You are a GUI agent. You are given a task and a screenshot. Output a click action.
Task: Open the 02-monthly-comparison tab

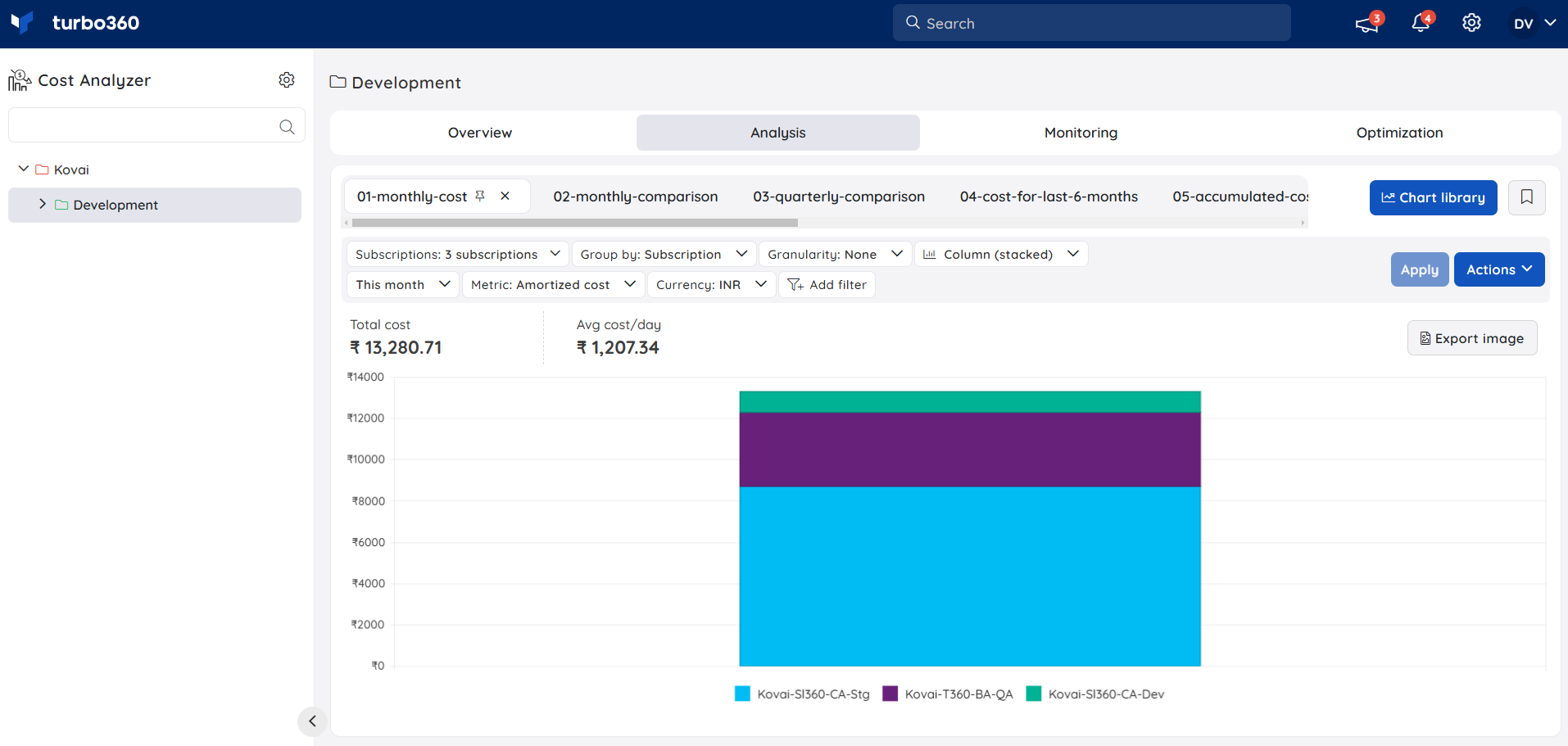coord(636,197)
